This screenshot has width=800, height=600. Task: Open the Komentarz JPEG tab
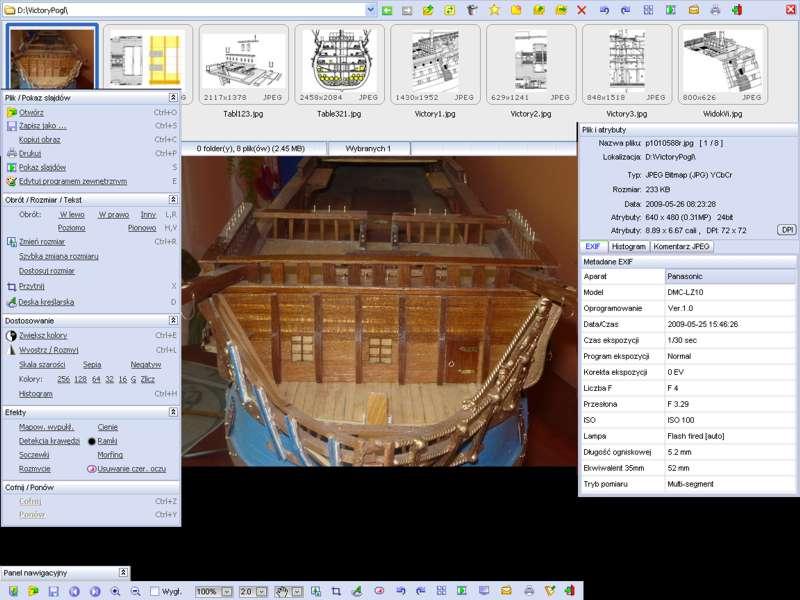pos(682,246)
